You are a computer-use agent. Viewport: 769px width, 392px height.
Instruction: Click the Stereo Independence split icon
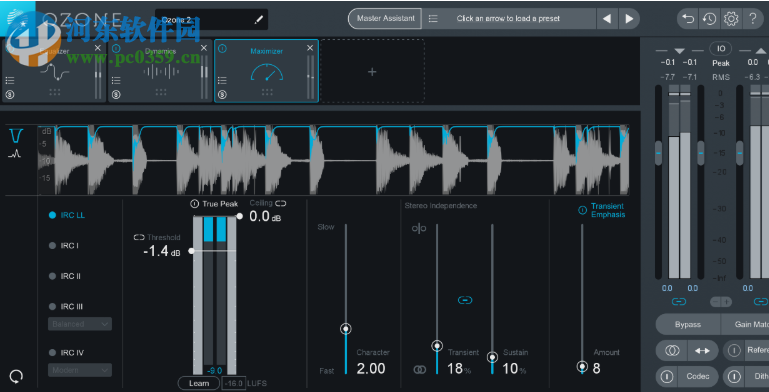pyautogui.click(x=419, y=229)
